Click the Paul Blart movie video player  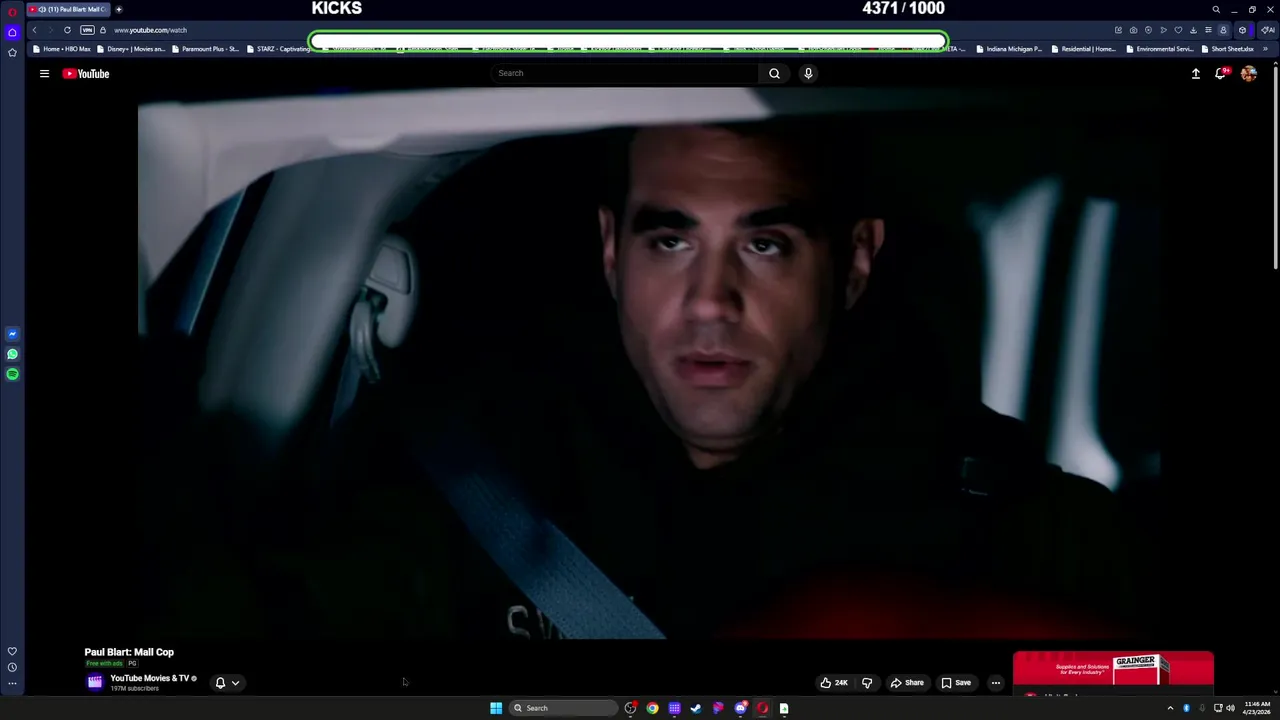(650, 363)
